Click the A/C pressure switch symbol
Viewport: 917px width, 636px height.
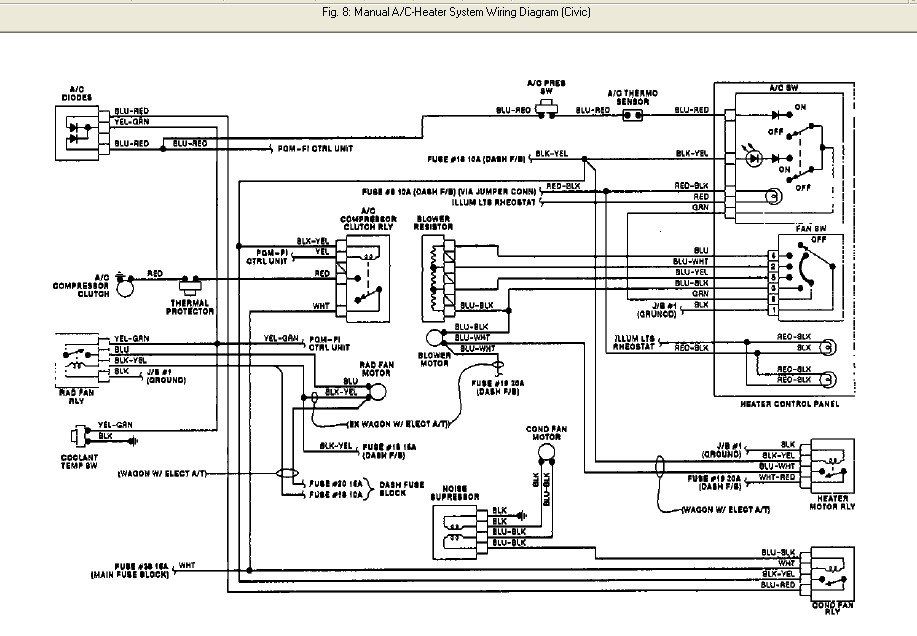coord(547,109)
